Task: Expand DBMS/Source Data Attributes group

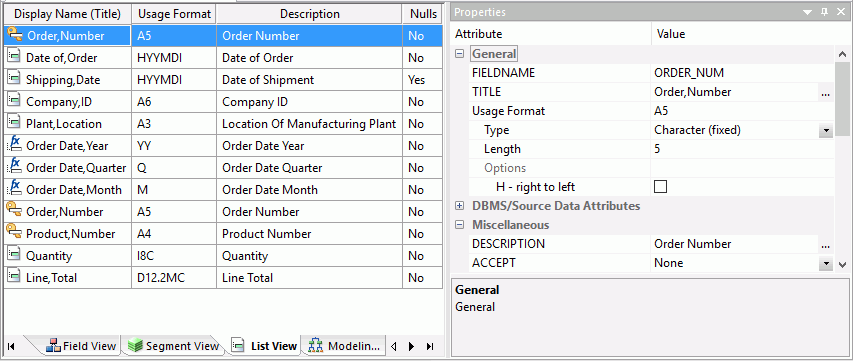Action: [x=460, y=206]
